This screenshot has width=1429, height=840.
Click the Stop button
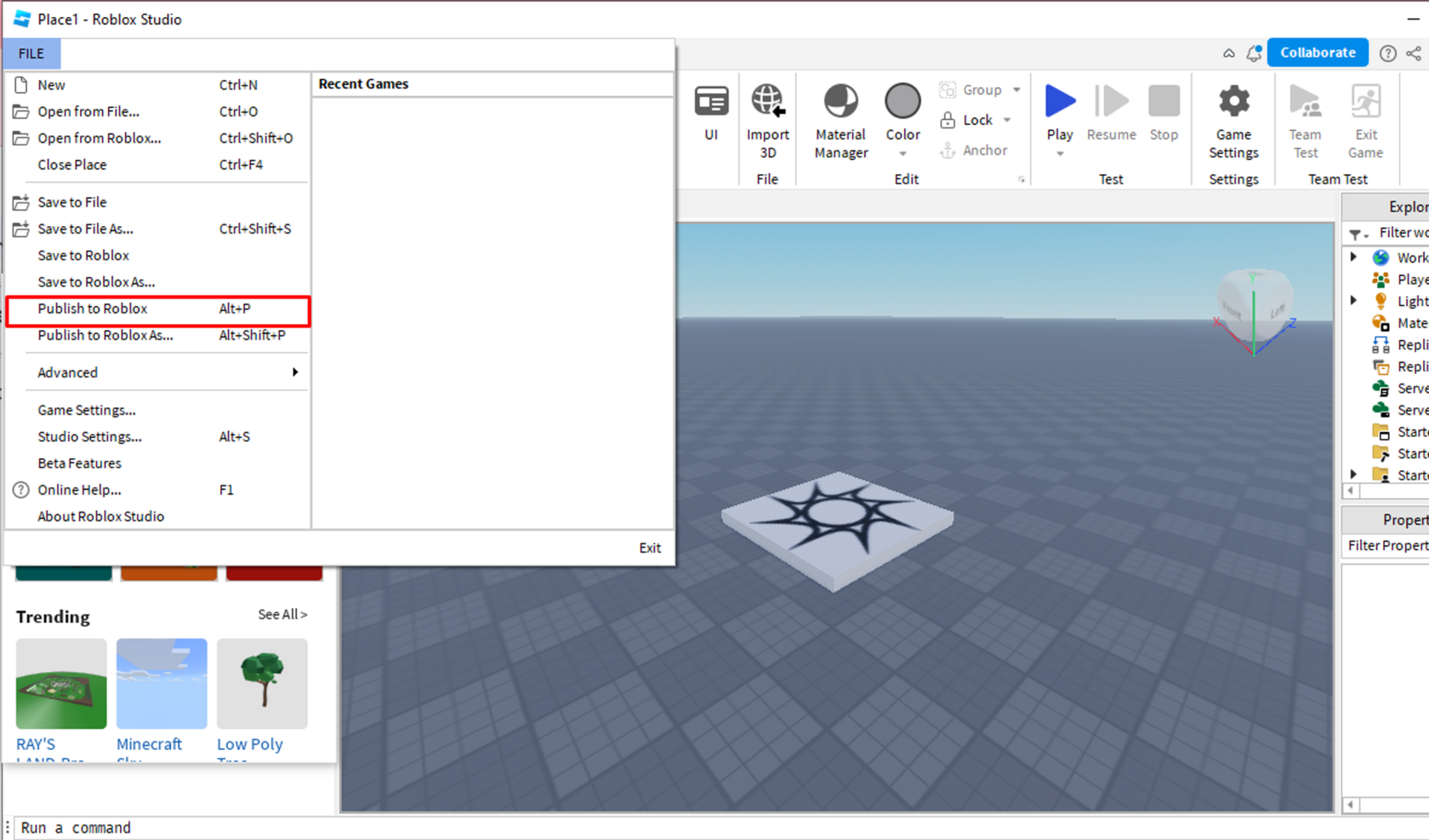click(x=1164, y=111)
